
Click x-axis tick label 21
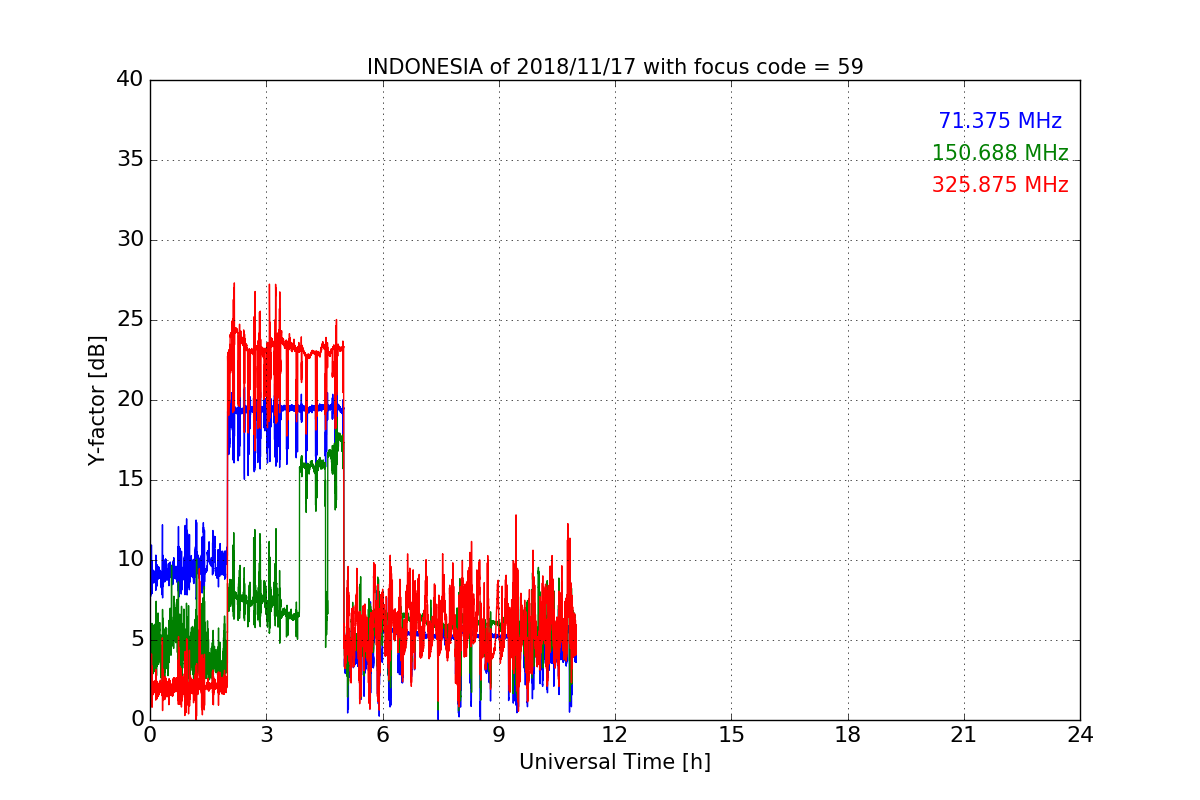click(x=964, y=735)
